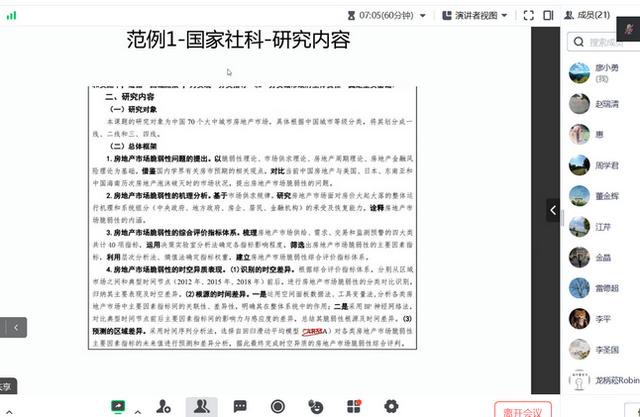Open the chat icon

(240, 406)
